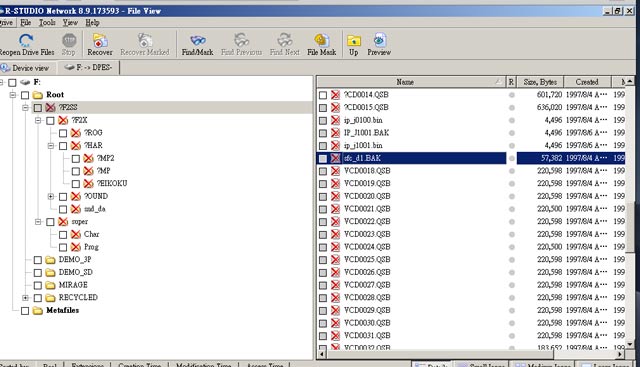Expand the ?OUND tree node
Screen dimensions: 640x367
click(x=51, y=196)
